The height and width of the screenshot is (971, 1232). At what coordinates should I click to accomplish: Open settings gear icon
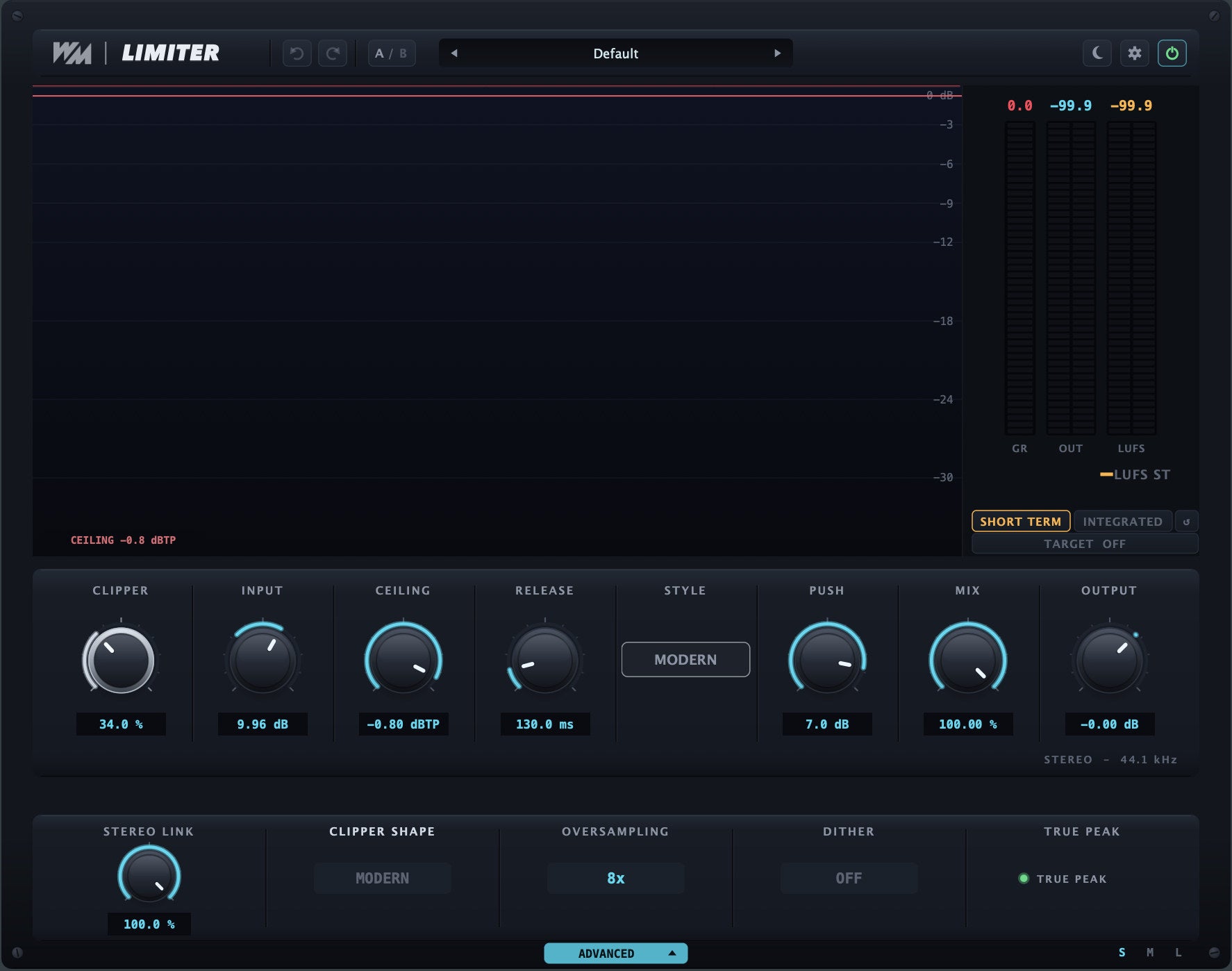click(1135, 53)
